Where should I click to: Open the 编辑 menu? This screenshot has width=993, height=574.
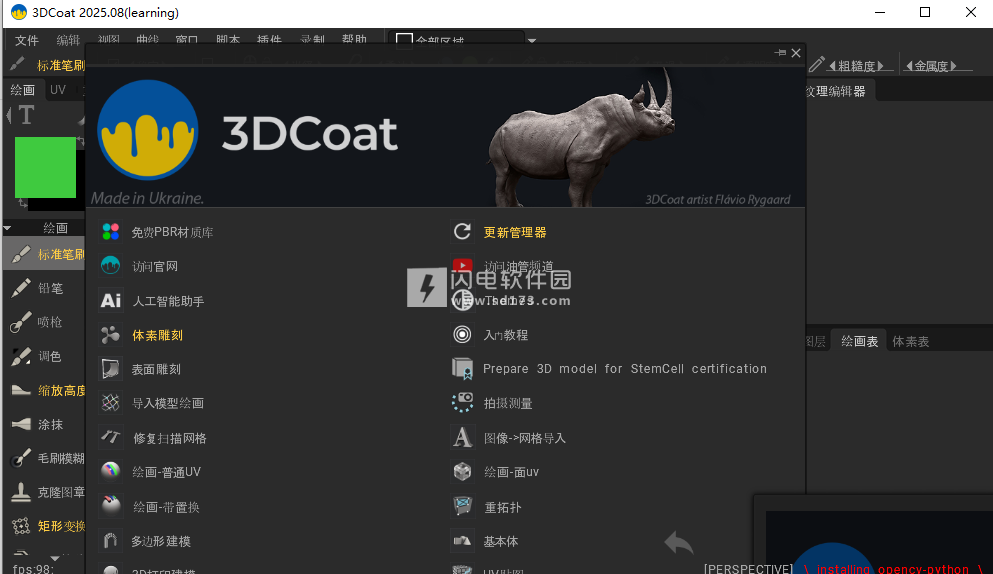click(68, 41)
